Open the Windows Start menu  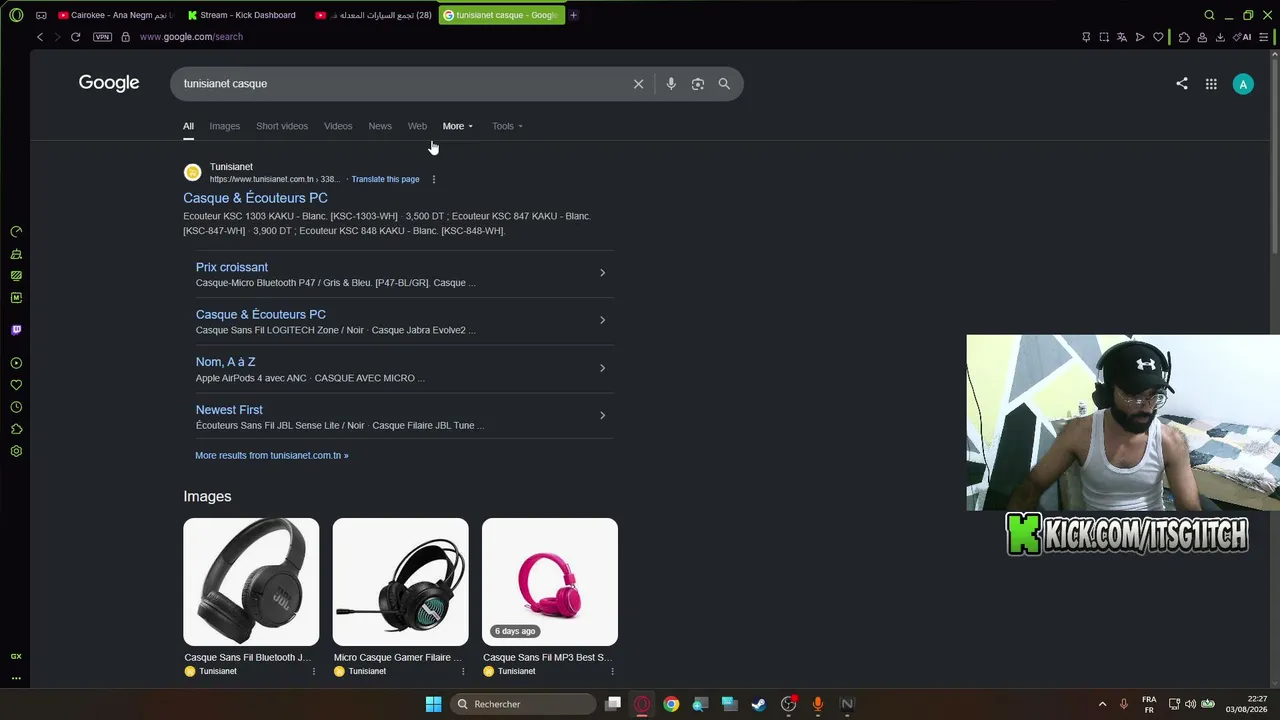[433, 704]
